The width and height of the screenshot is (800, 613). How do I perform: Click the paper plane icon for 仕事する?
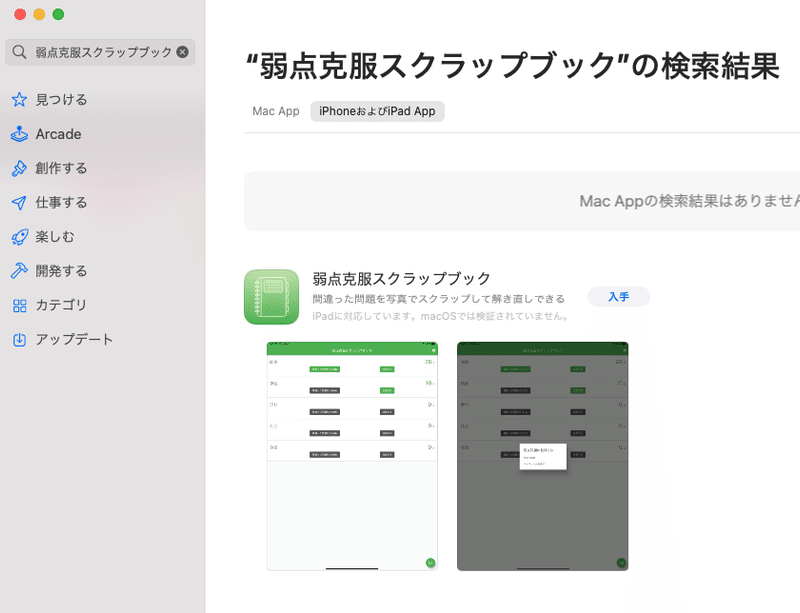(19, 203)
